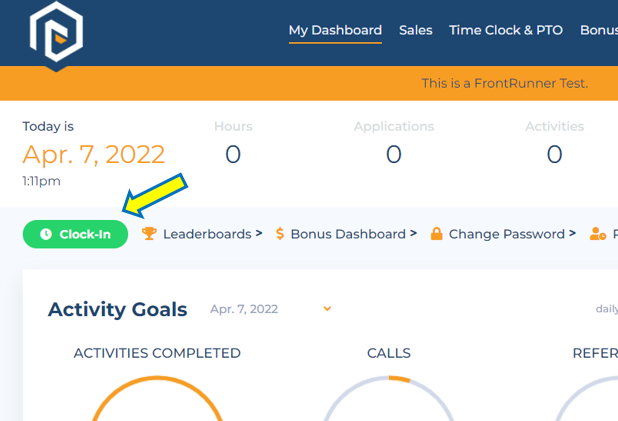The image size is (618, 421).
Task: Open the My Dashboard tab
Action: click(335, 30)
